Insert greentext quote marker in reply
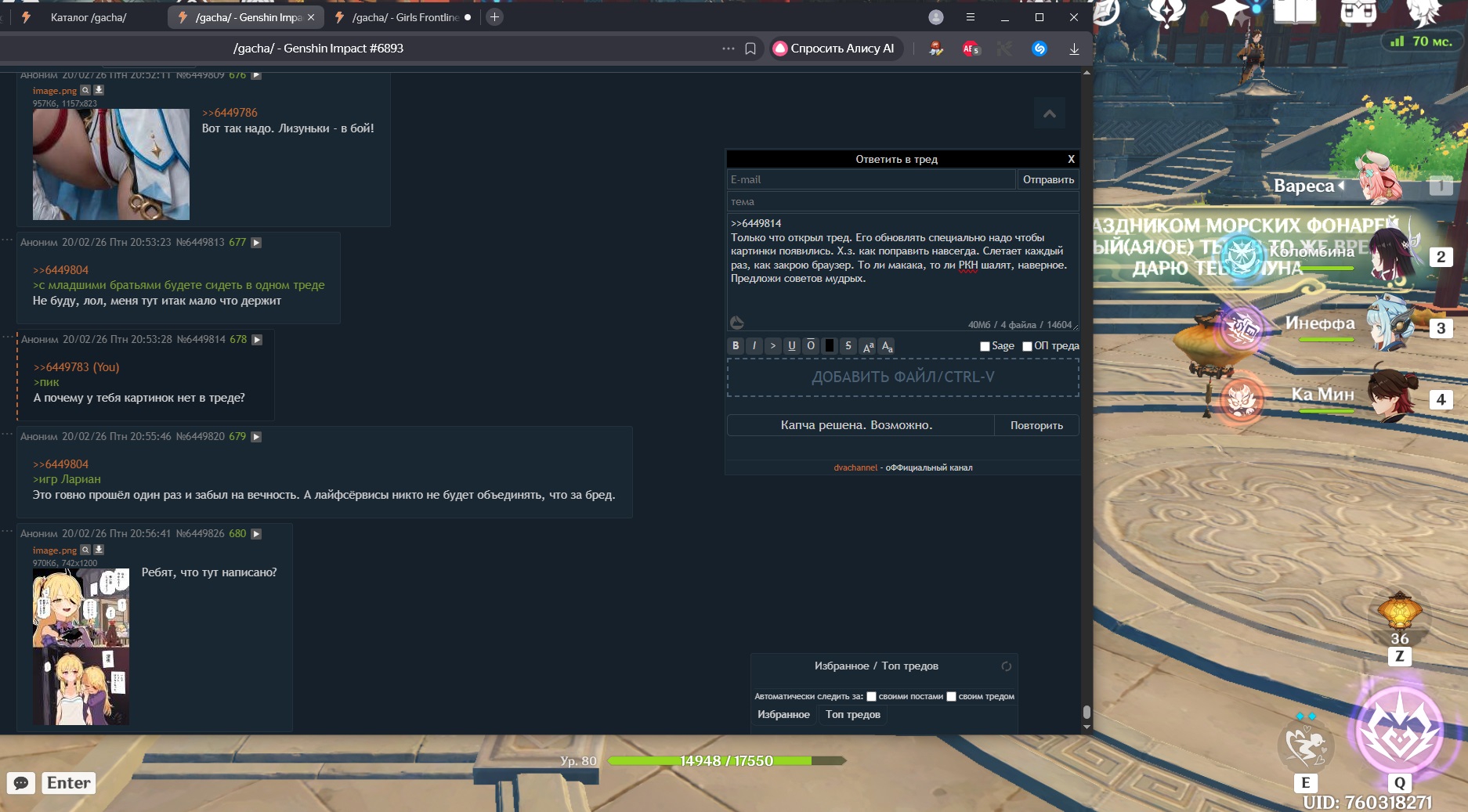1468x812 pixels. click(773, 346)
